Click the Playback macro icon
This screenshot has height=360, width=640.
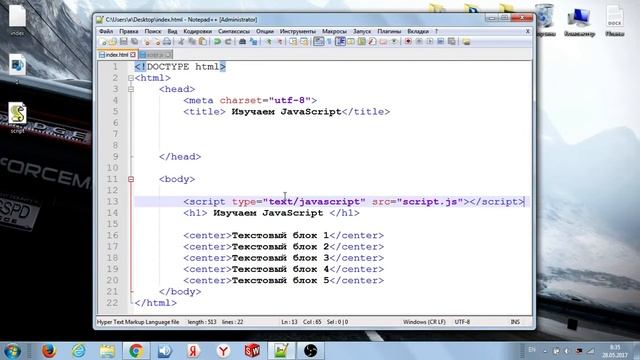pyautogui.click(x=430, y=42)
